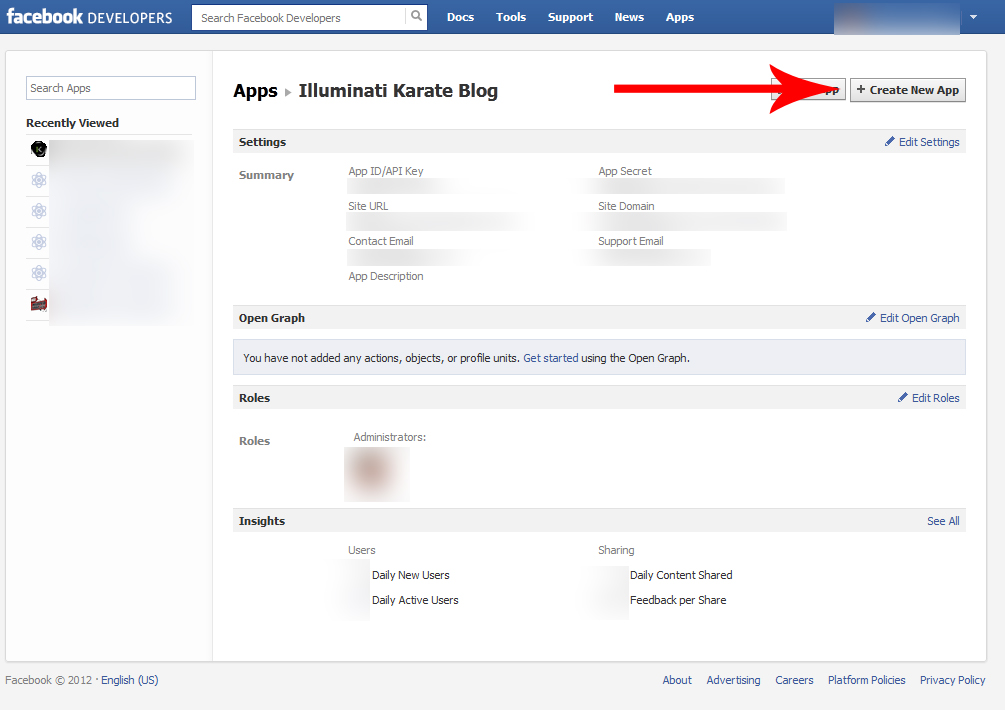The height and width of the screenshot is (710, 1005).
Task: Open the Tools menu item
Action: (x=510, y=17)
